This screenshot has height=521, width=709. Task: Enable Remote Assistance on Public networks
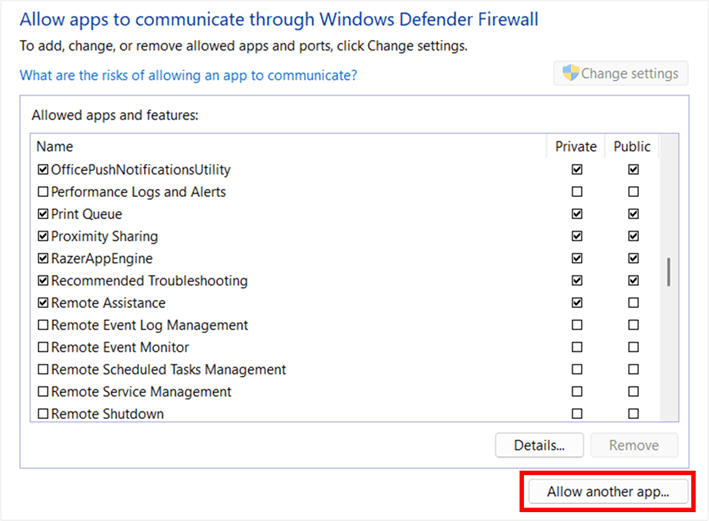point(633,303)
